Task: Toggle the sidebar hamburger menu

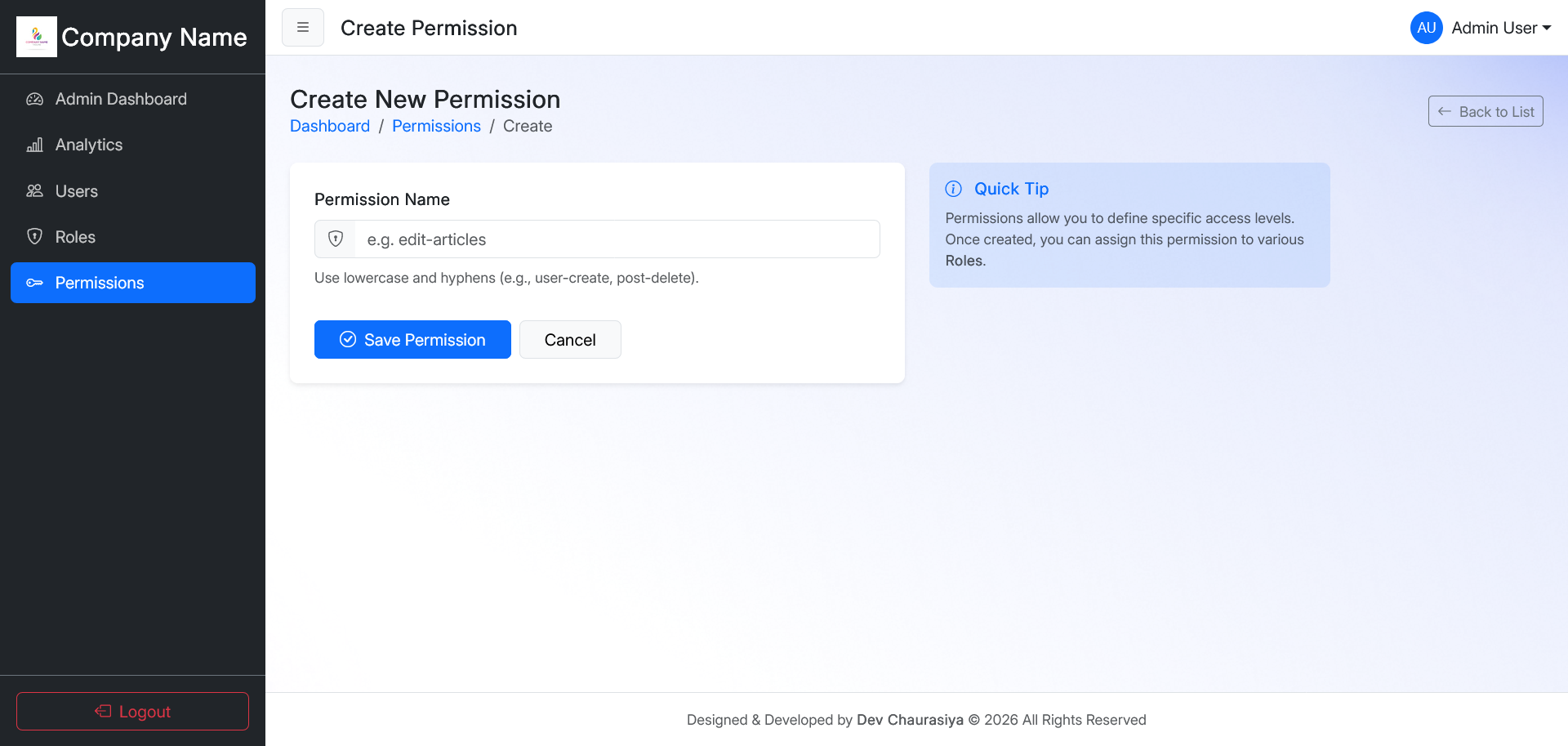Action: pyautogui.click(x=303, y=28)
